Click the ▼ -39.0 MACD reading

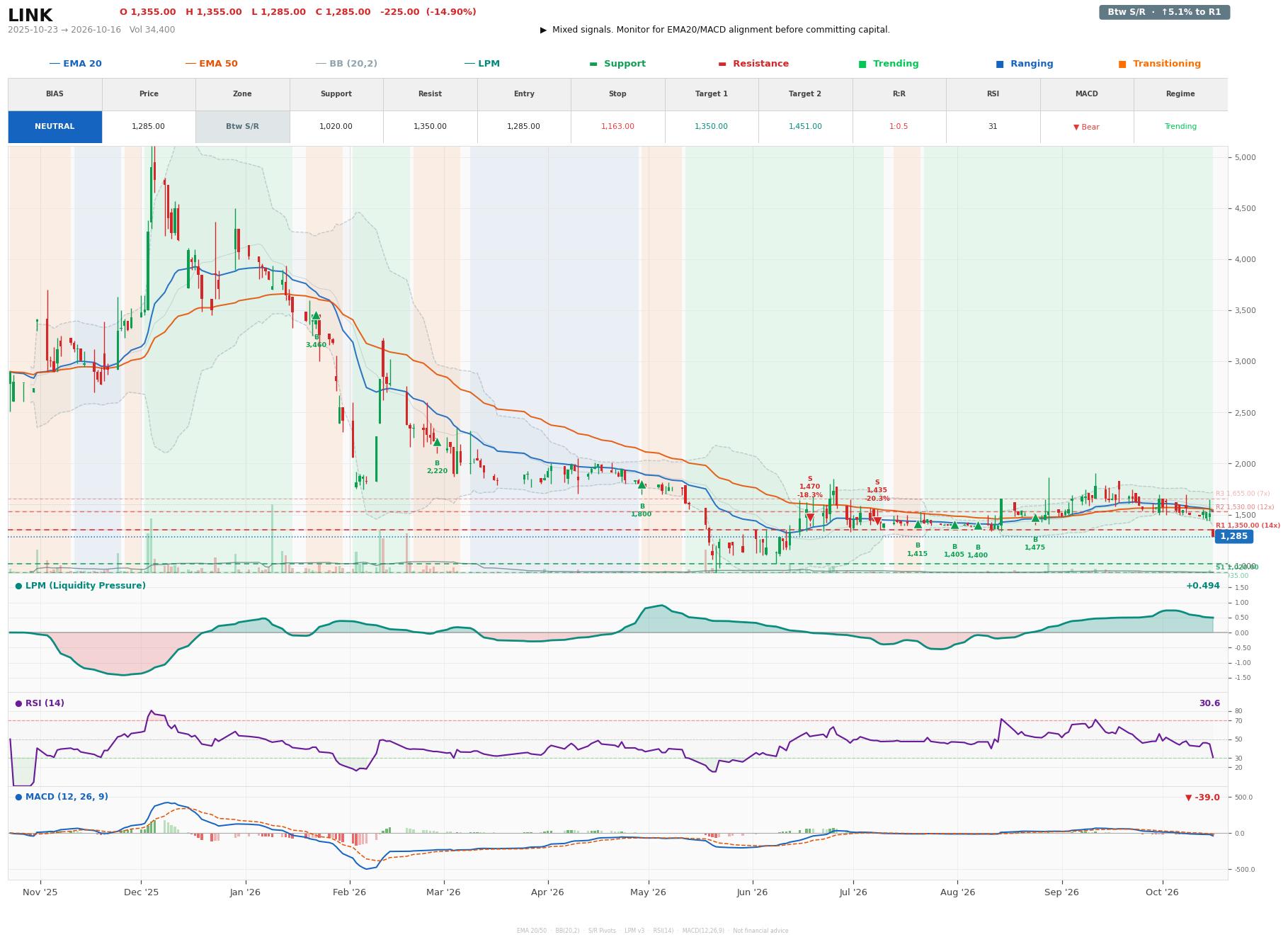(1202, 798)
